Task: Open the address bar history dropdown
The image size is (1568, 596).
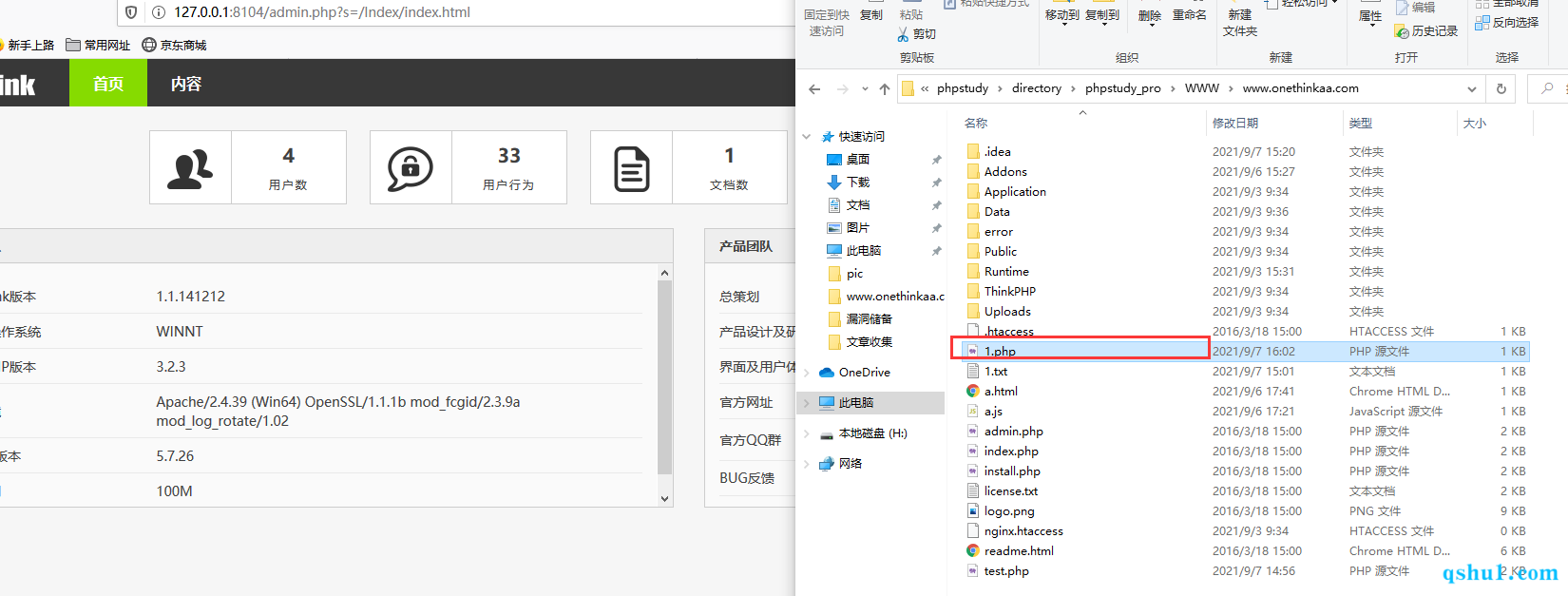Action: coord(1472,88)
